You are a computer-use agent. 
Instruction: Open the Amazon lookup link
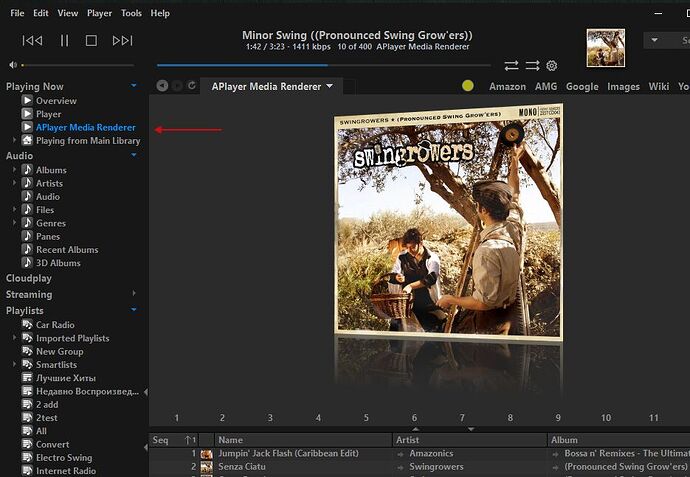(x=507, y=86)
